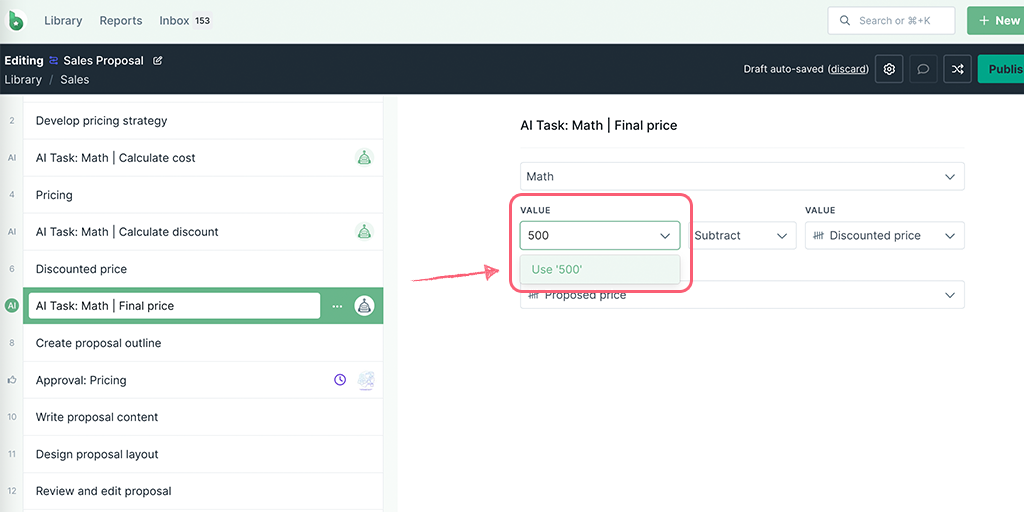
Task: Click the green AI badge beside Final price
Action: 12,306
